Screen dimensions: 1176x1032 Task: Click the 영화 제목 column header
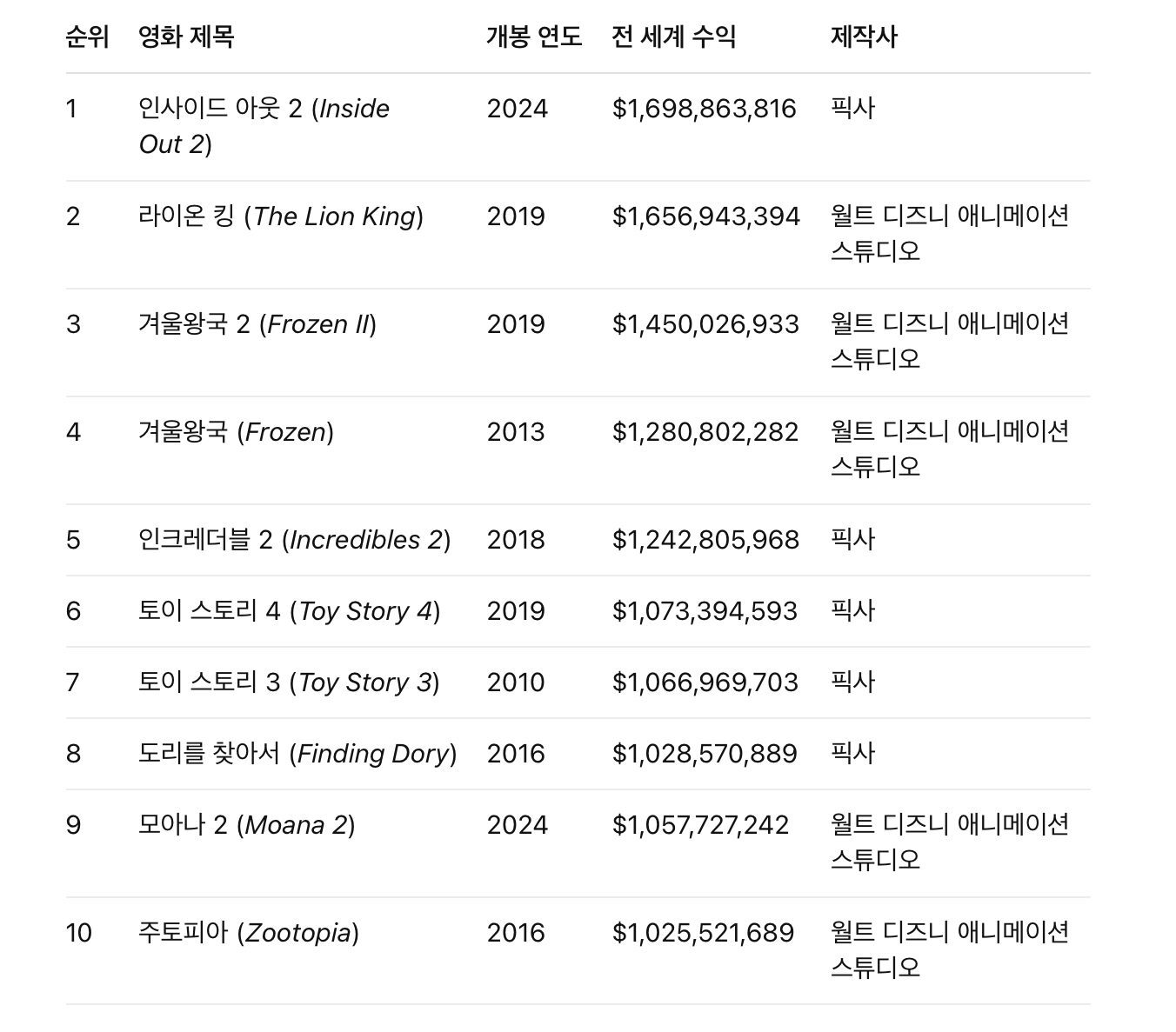[186, 37]
